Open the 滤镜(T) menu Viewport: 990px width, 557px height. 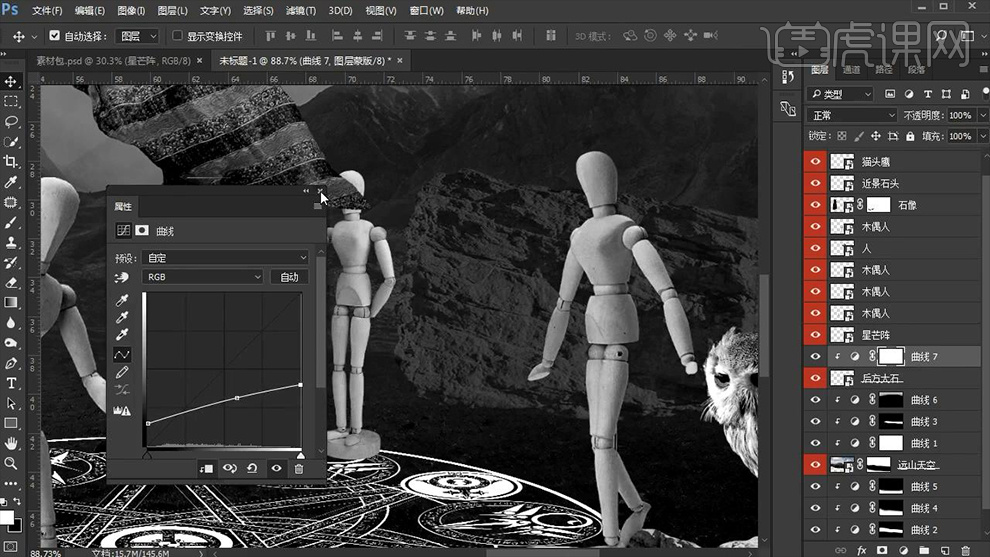(301, 11)
